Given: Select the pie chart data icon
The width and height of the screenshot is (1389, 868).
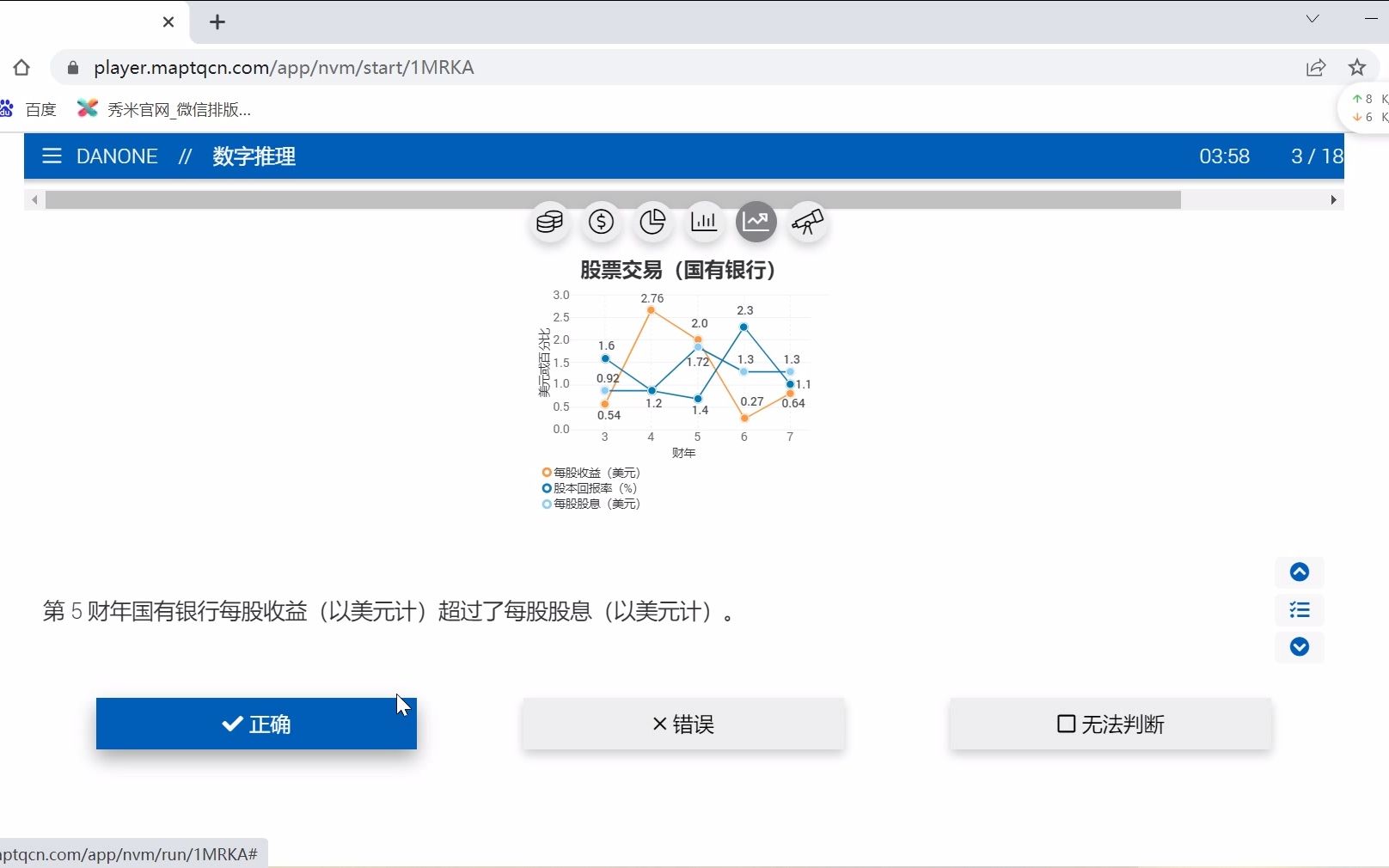Looking at the screenshot, I should tap(652, 223).
